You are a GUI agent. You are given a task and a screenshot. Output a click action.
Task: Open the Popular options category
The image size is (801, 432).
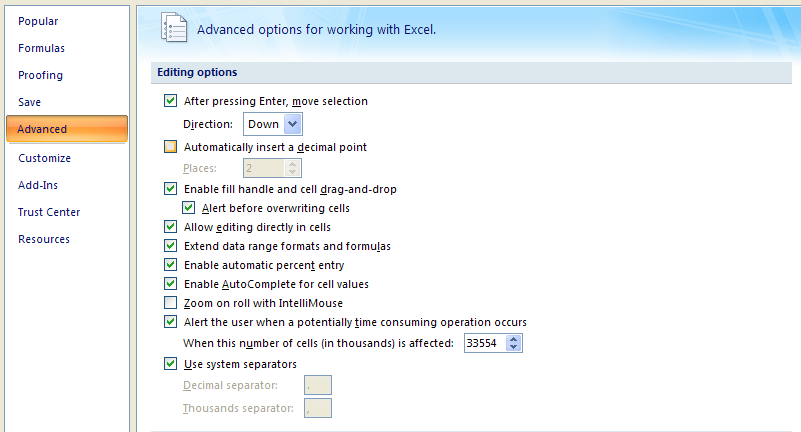(38, 21)
